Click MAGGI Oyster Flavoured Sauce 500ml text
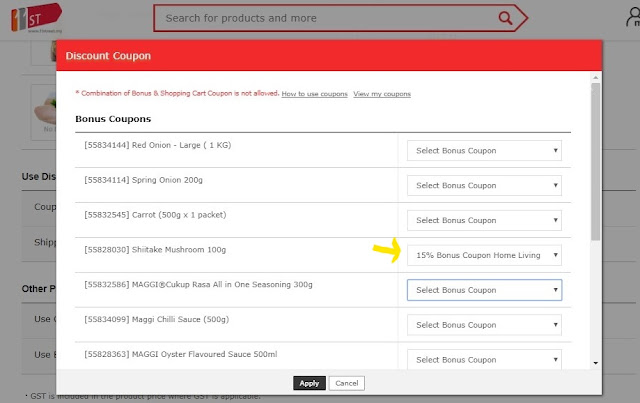640x403 pixels. (x=181, y=354)
